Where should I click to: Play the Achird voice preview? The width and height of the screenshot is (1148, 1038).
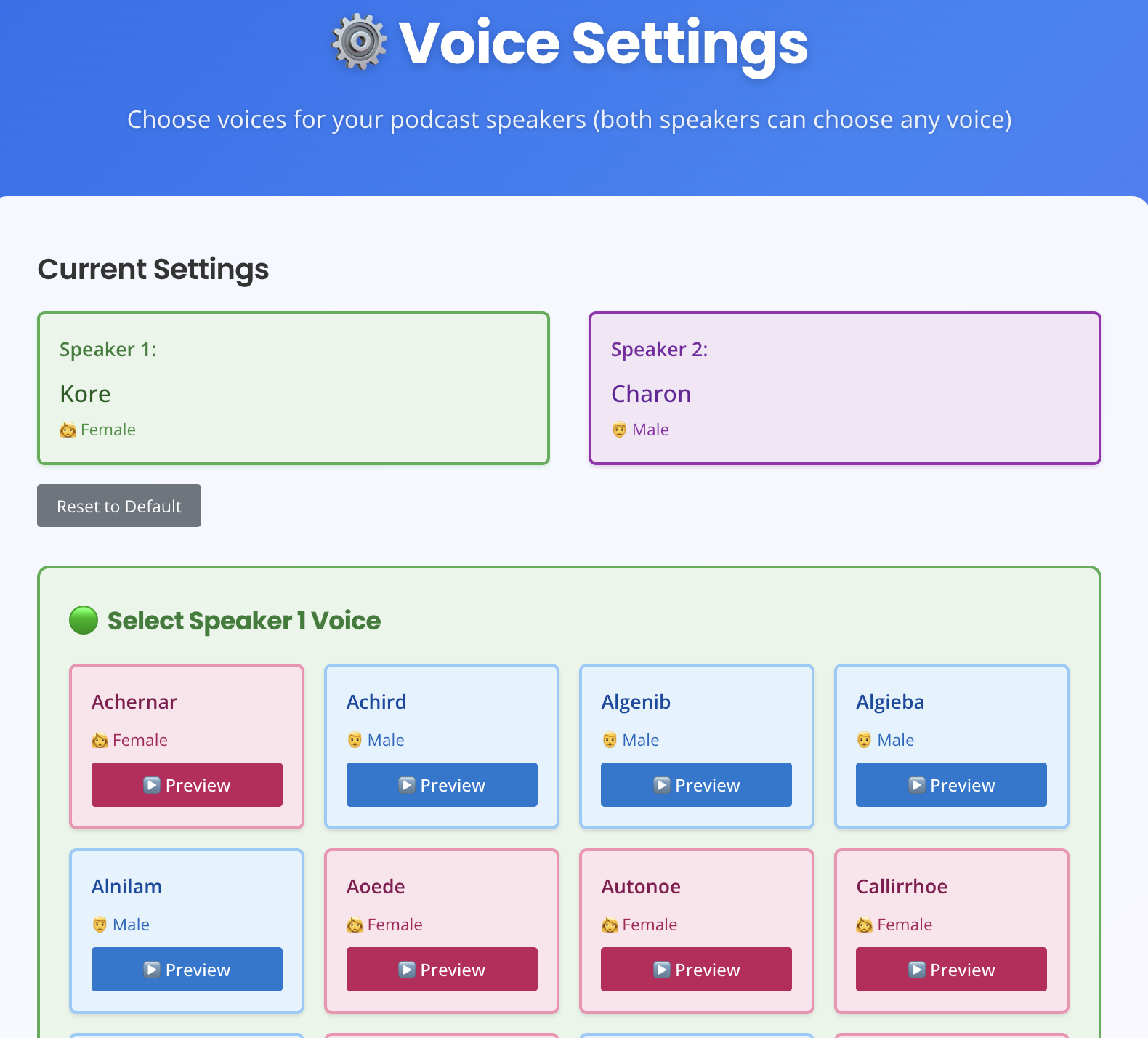tap(442, 785)
